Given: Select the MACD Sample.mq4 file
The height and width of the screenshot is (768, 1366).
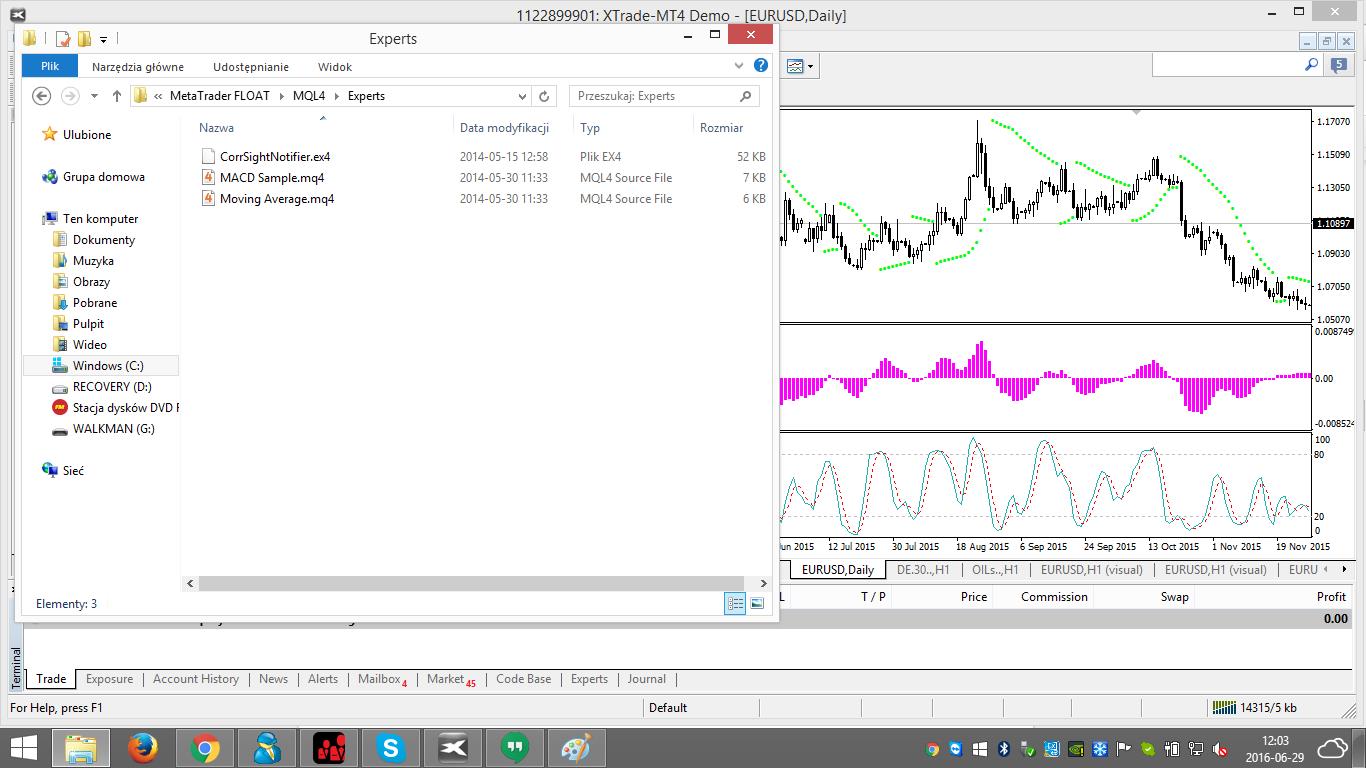Looking at the screenshot, I should [x=271, y=178].
